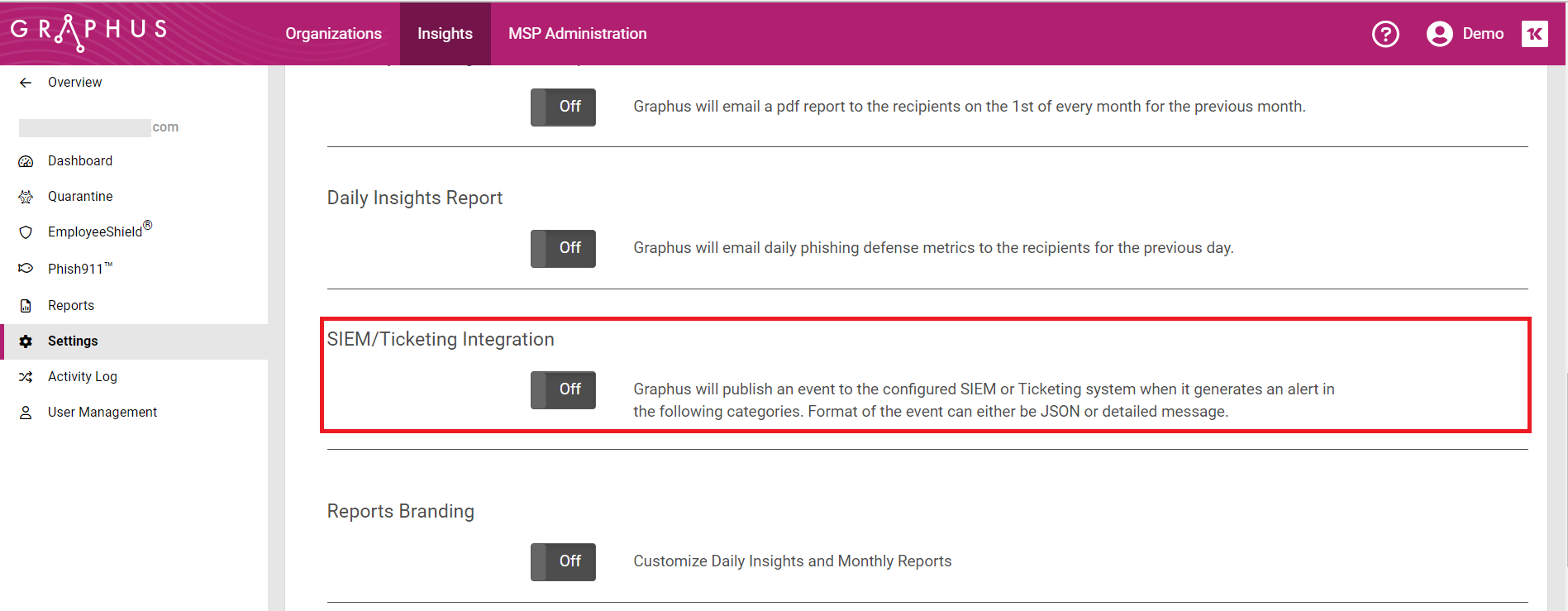The height and width of the screenshot is (611, 1568).
Task: Open the Organizations tab
Action: [333, 34]
